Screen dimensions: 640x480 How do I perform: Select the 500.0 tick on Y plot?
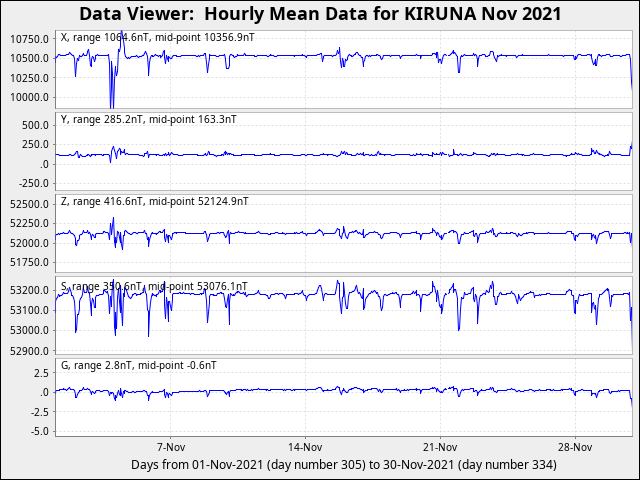point(34,125)
